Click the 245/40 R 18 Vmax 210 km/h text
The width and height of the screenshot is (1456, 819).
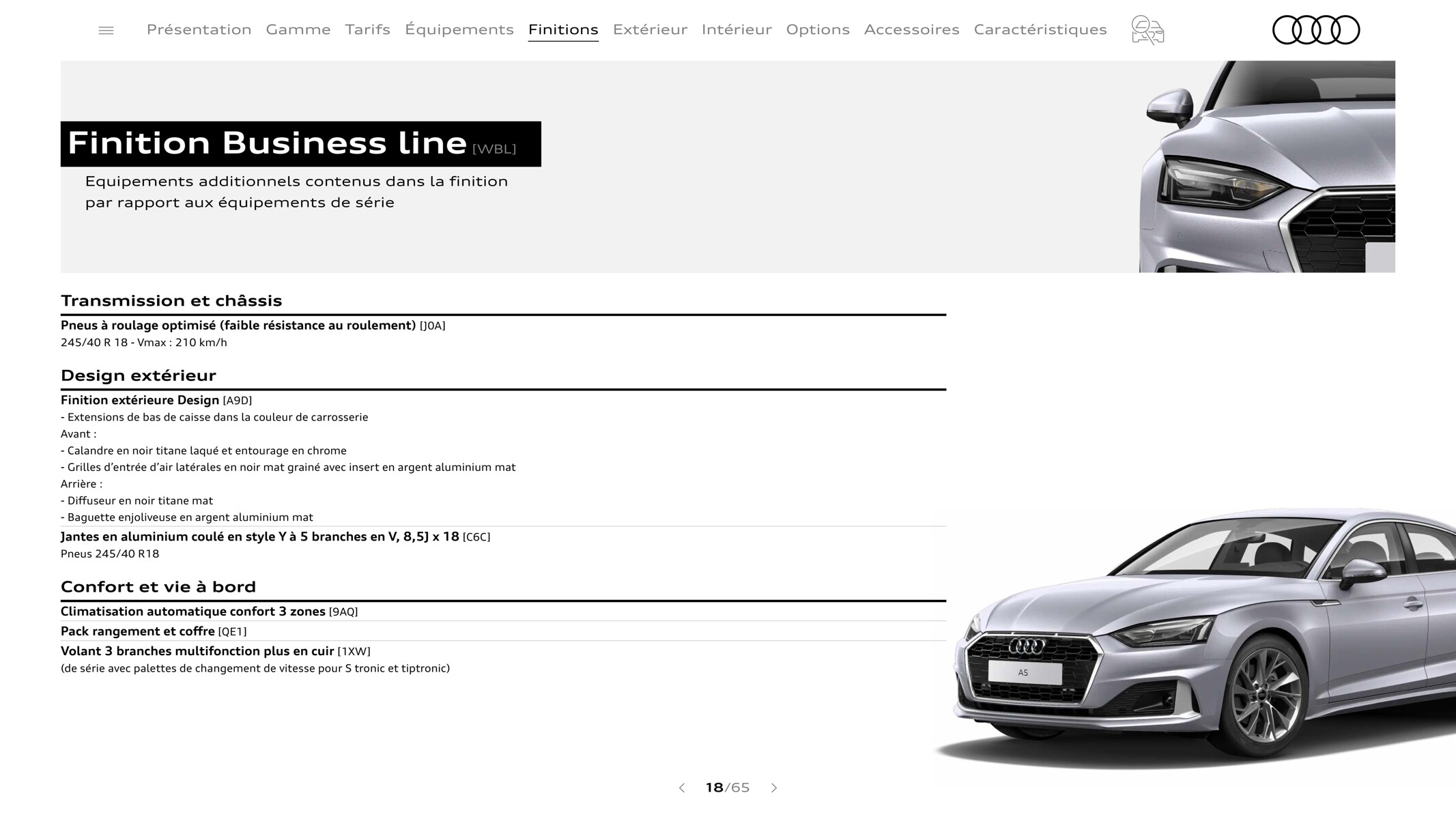point(144,343)
